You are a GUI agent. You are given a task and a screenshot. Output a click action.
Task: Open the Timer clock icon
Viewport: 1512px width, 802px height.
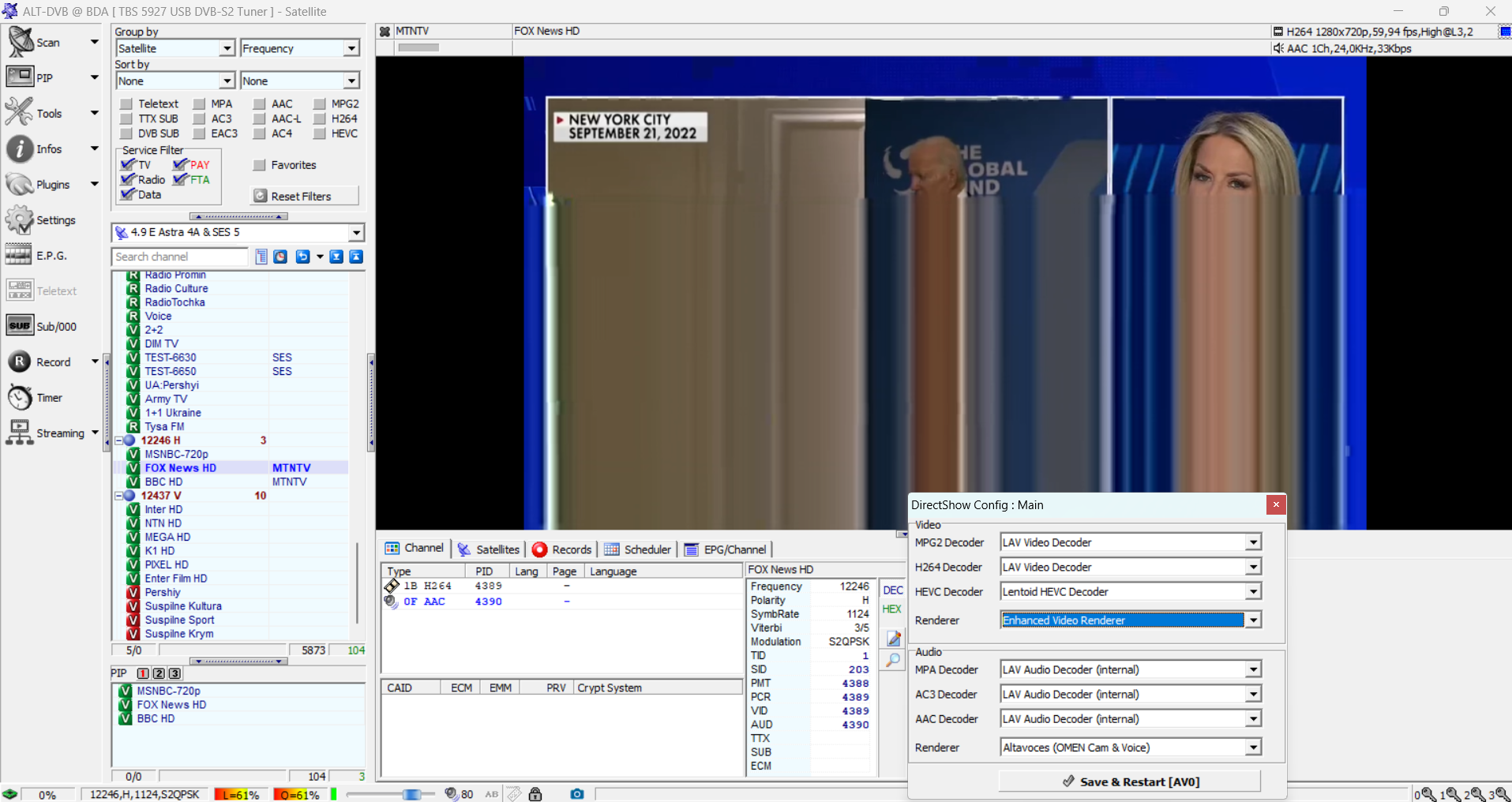20,397
